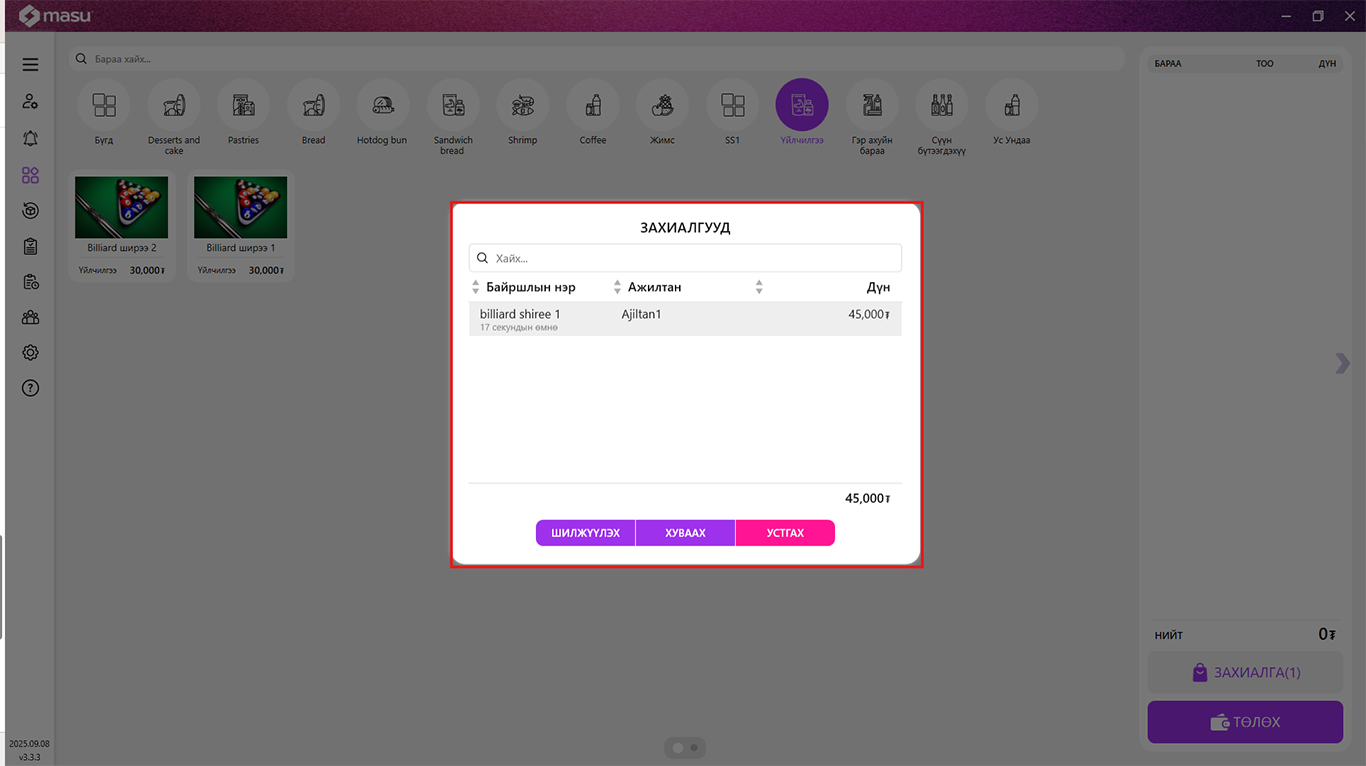Toggle the page indicator dots at bottom
Image resolution: width=1366 pixels, height=766 pixels.
tap(685, 747)
